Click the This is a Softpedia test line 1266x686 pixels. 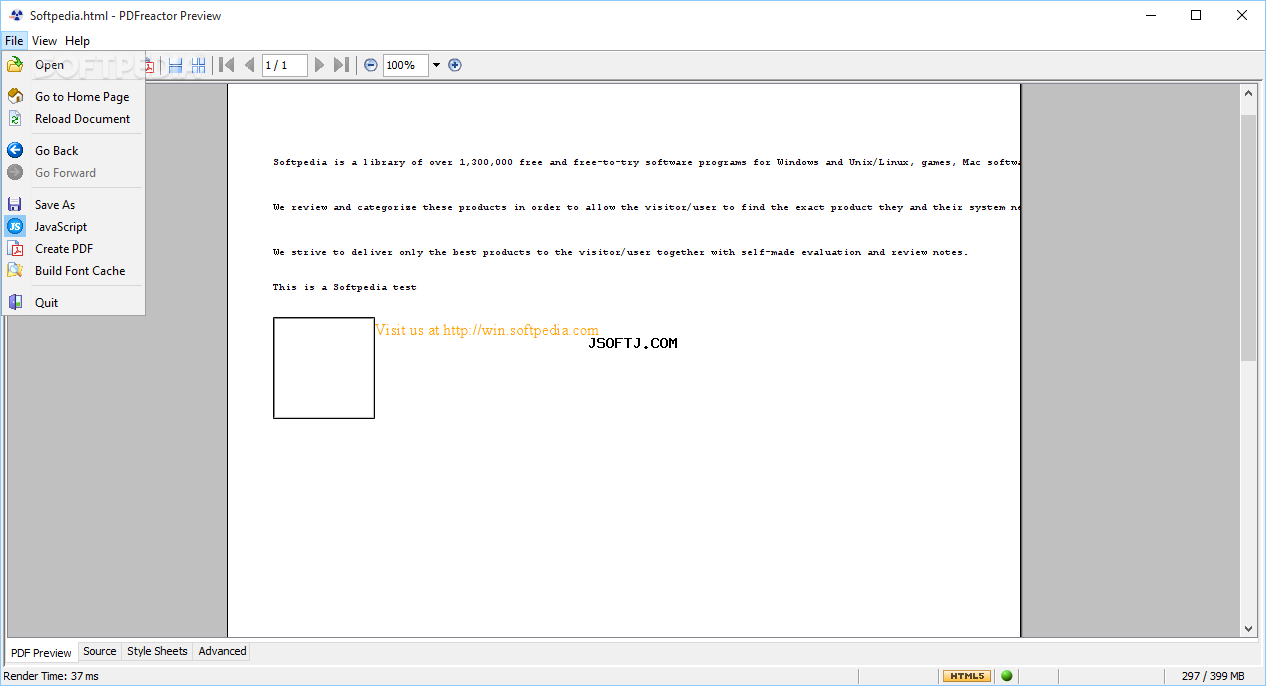click(345, 287)
